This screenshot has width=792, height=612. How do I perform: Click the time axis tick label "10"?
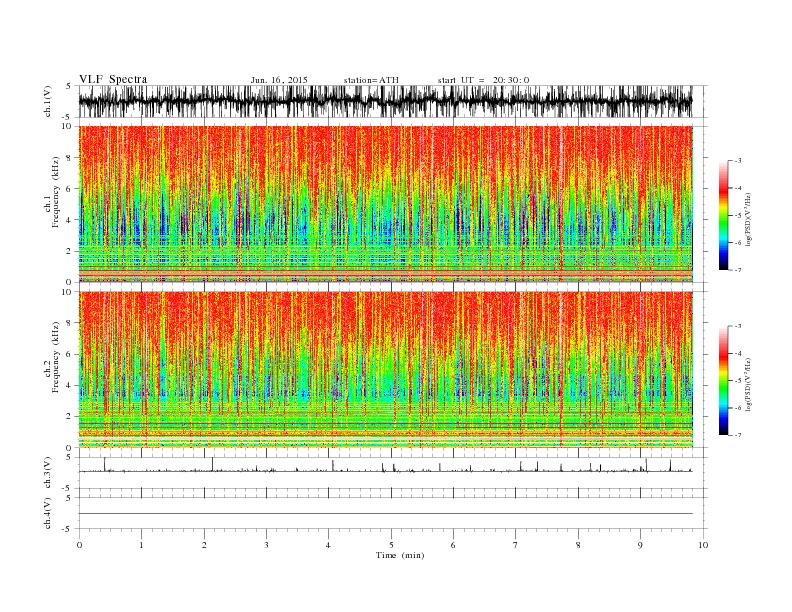703,545
